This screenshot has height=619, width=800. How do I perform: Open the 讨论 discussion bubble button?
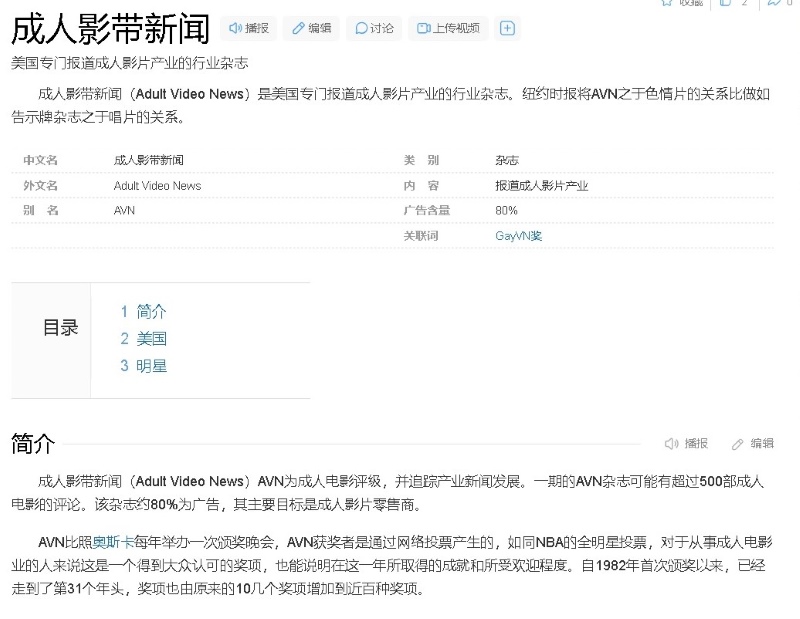(x=373, y=28)
